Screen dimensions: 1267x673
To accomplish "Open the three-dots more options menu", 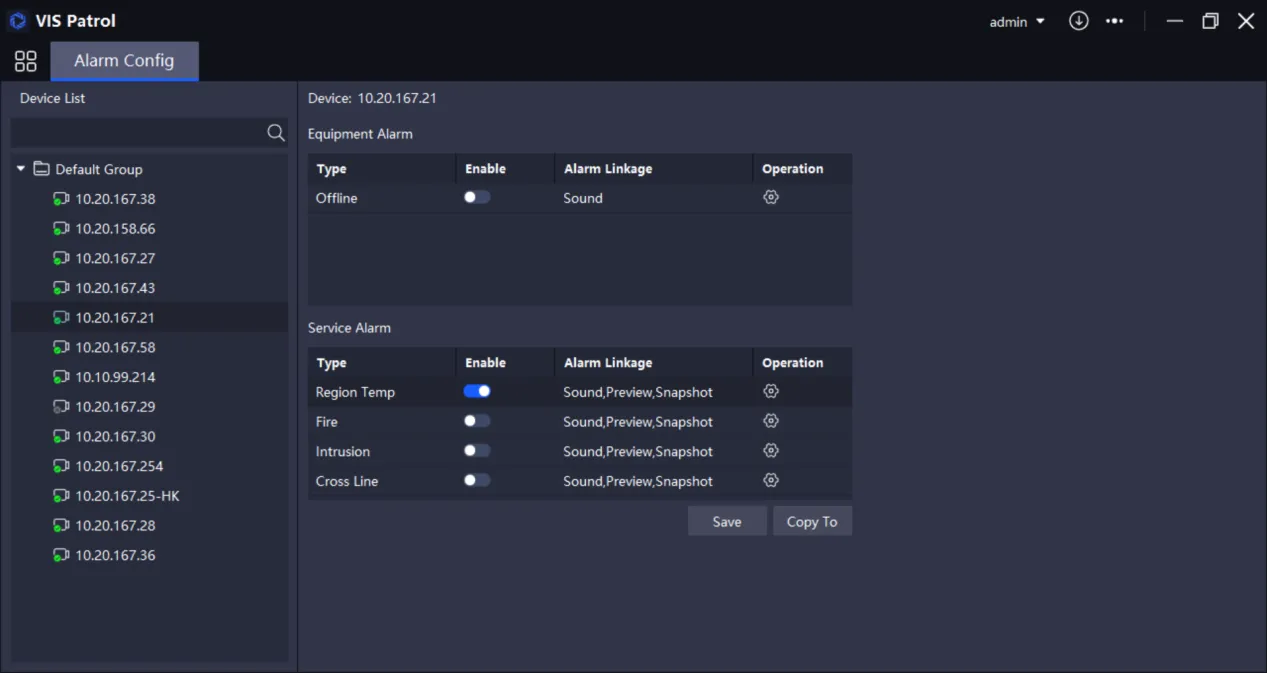I will pos(1114,21).
